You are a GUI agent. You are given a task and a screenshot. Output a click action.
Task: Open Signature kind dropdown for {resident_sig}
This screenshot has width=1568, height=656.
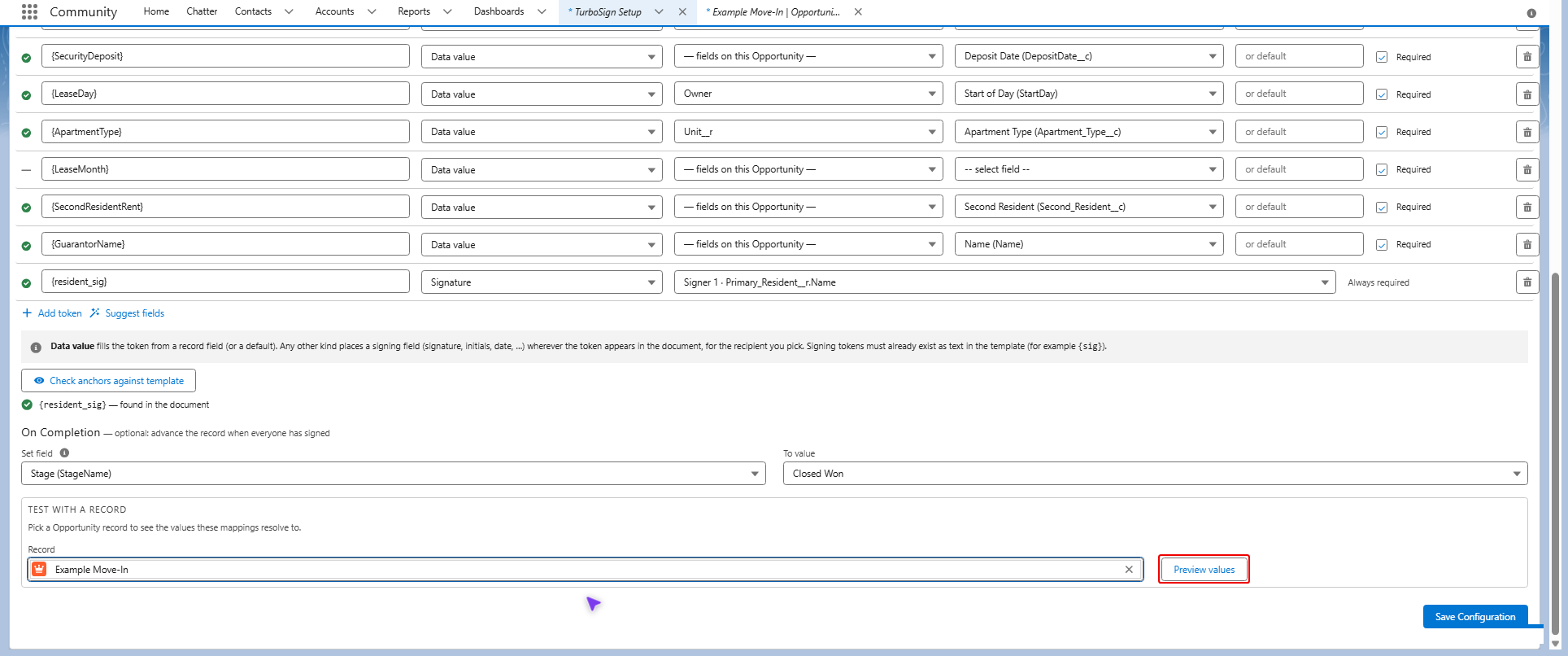pyautogui.click(x=542, y=282)
